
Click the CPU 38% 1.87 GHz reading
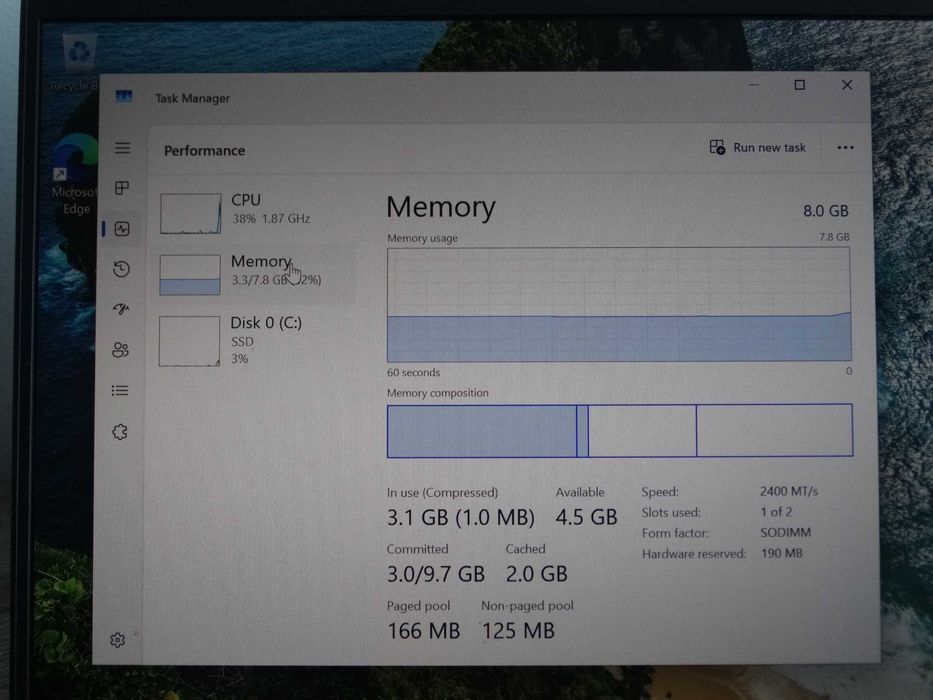click(x=271, y=218)
